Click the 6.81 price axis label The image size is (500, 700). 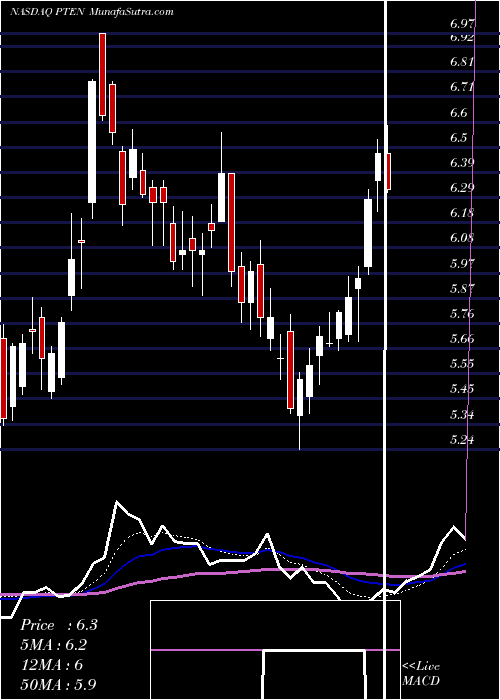(462, 62)
